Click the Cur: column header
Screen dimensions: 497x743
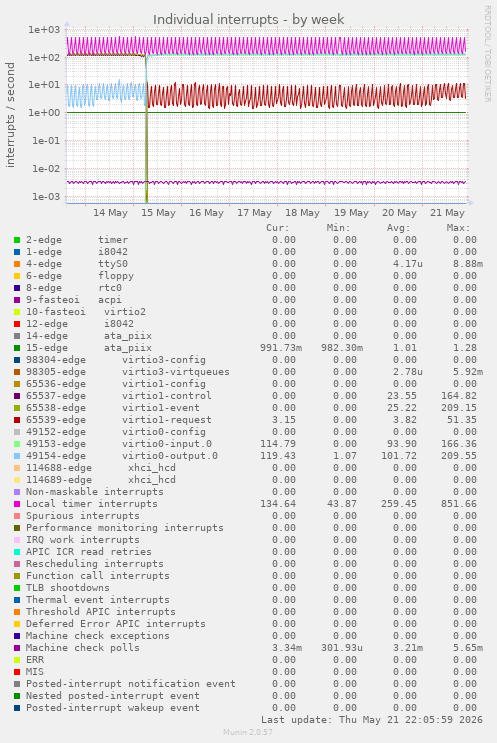click(x=278, y=228)
